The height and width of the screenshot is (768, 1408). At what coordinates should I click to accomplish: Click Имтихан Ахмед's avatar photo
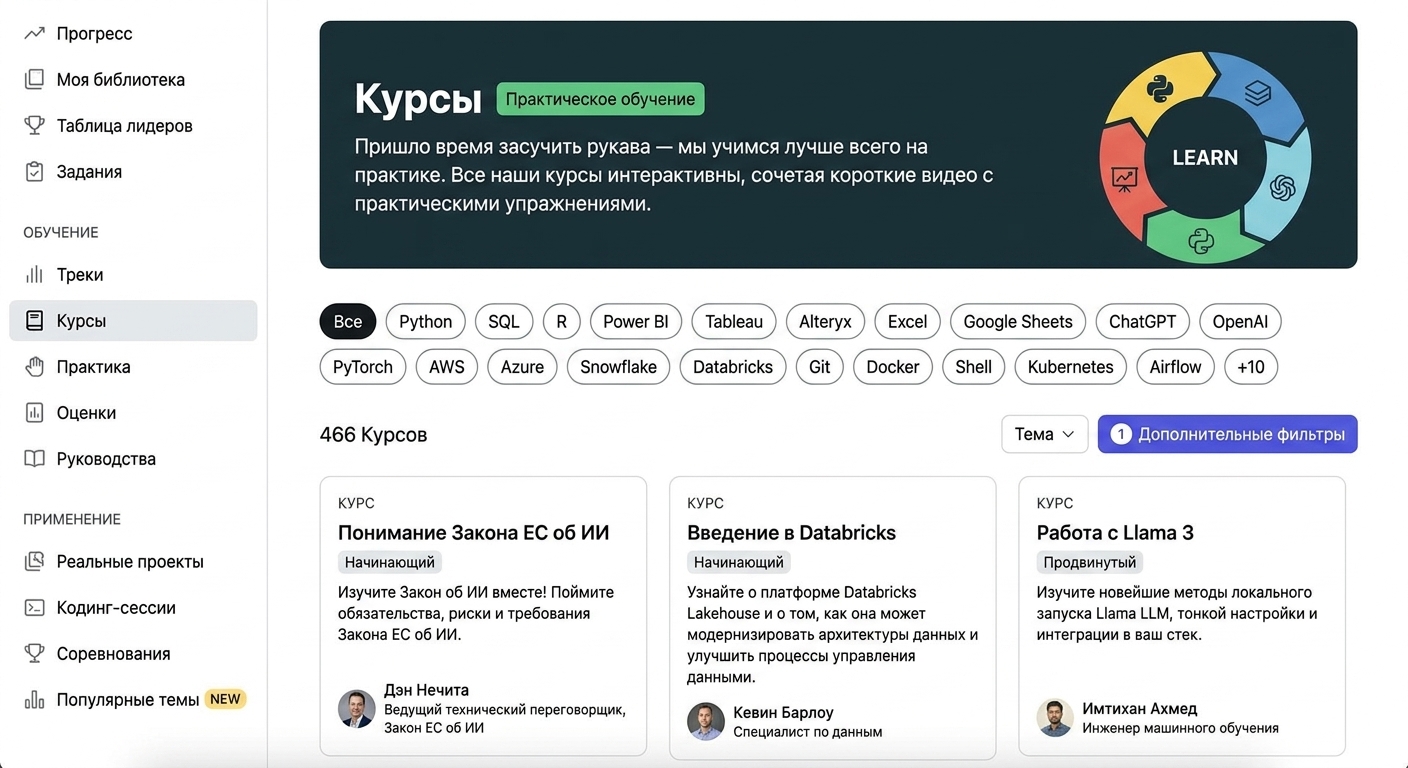point(1055,717)
